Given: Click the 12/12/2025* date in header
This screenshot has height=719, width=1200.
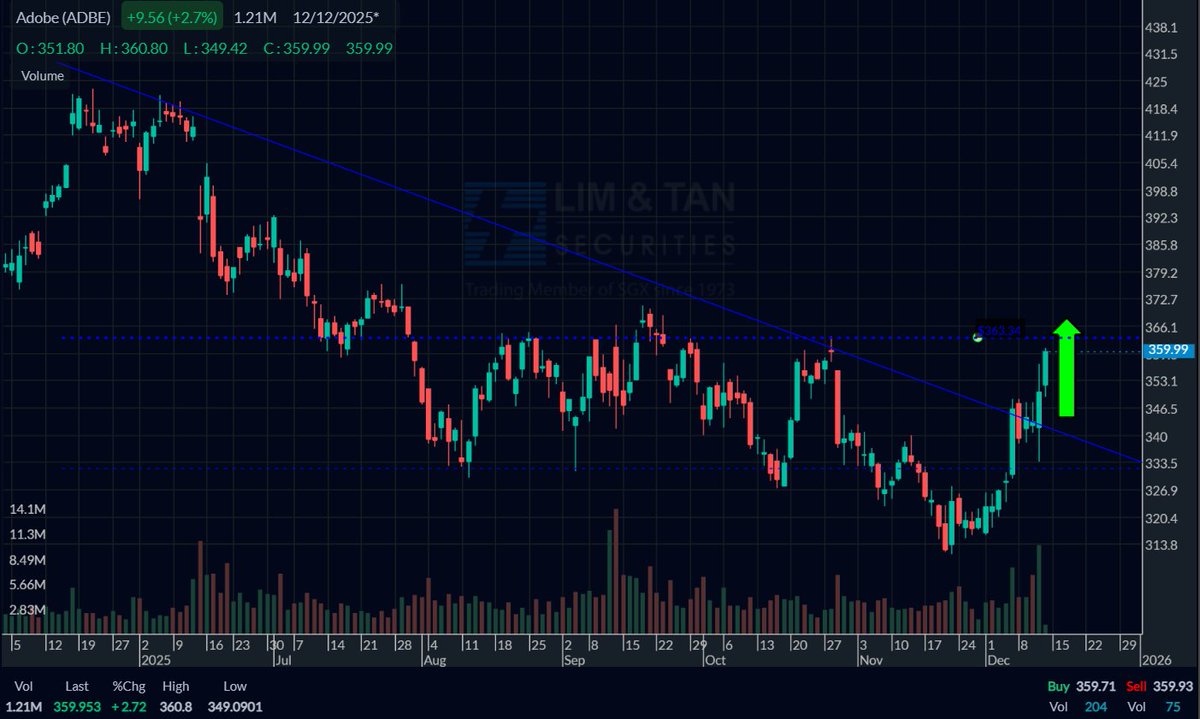Looking at the screenshot, I should click(337, 17).
